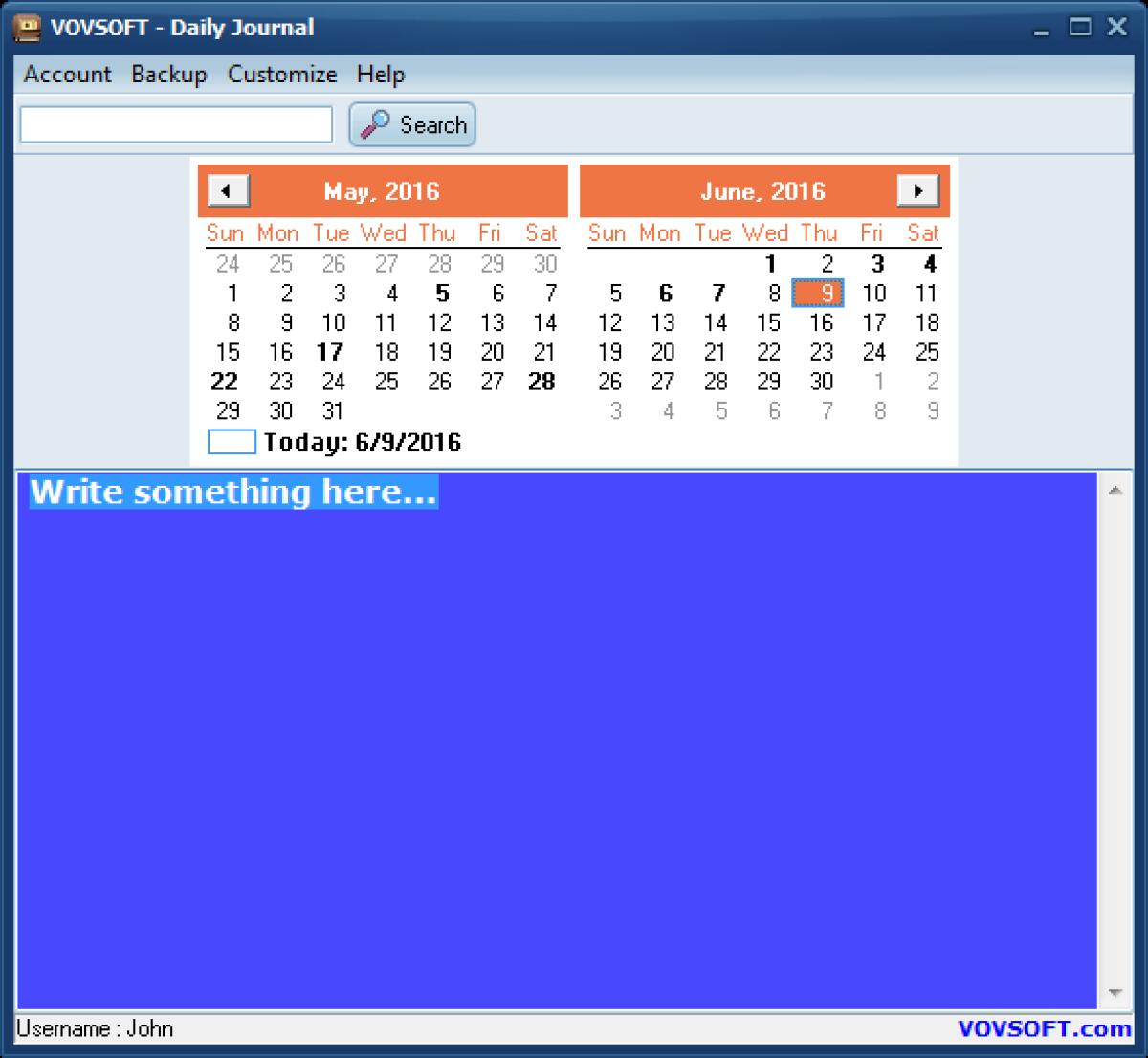Select May 17 in the calendar
1148x1058 pixels.
pos(330,352)
